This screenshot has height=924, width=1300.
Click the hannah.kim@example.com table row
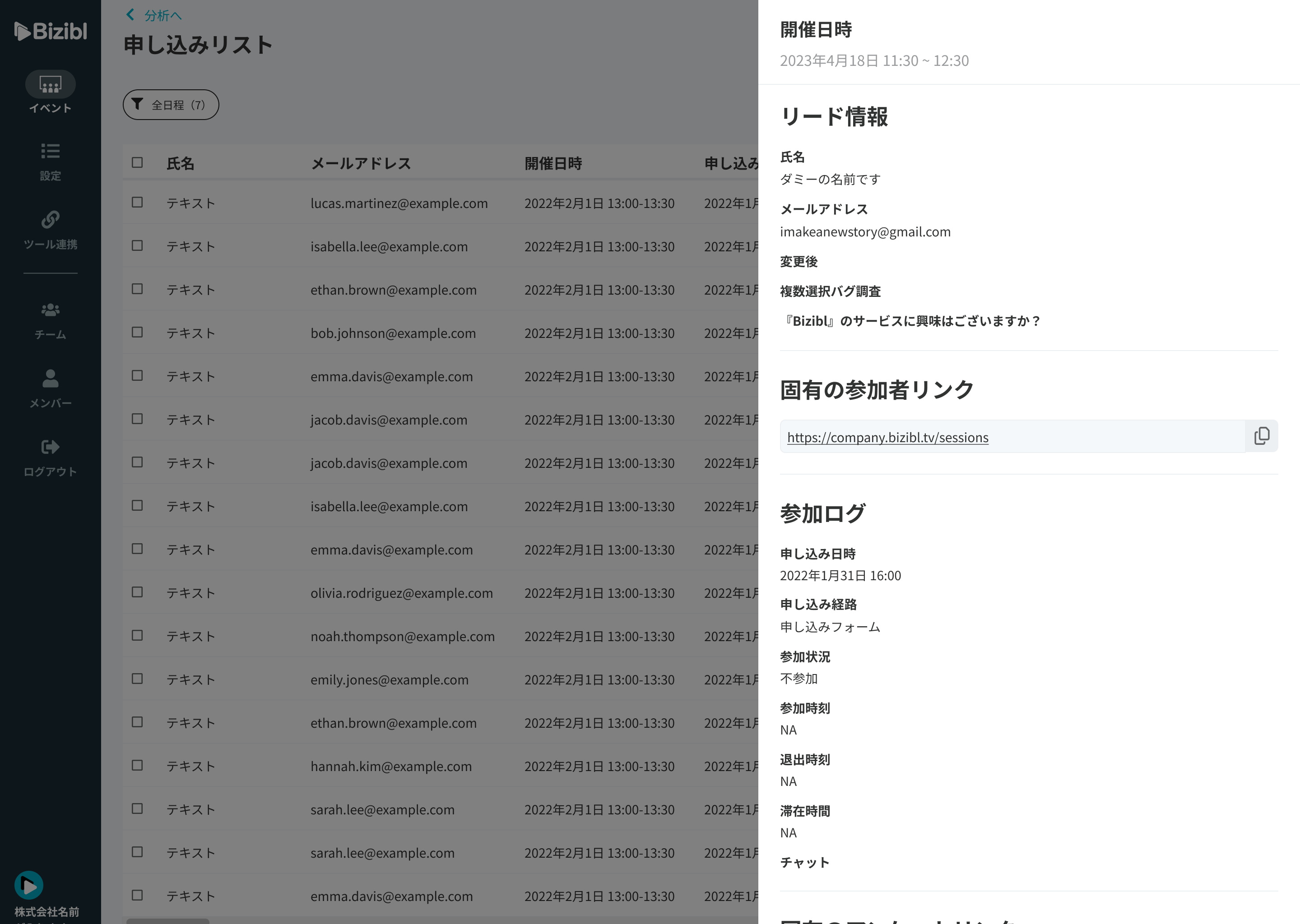(391, 767)
